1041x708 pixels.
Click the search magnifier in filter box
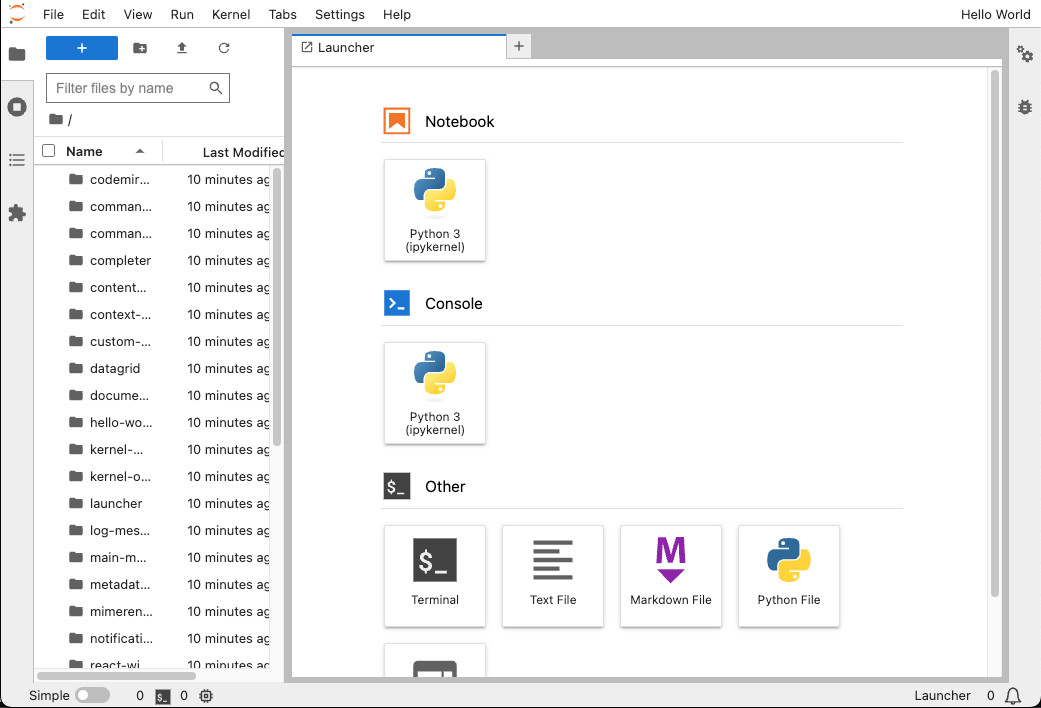pos(216,88)
